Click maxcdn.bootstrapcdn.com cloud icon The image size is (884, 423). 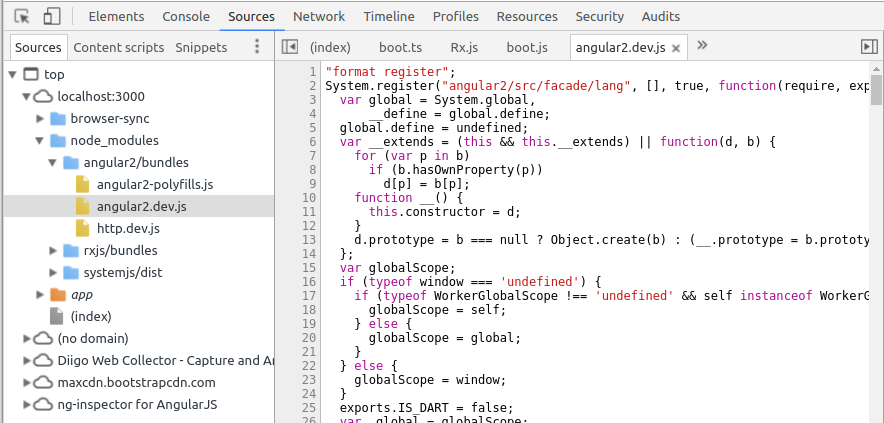[x=45, y=382]
